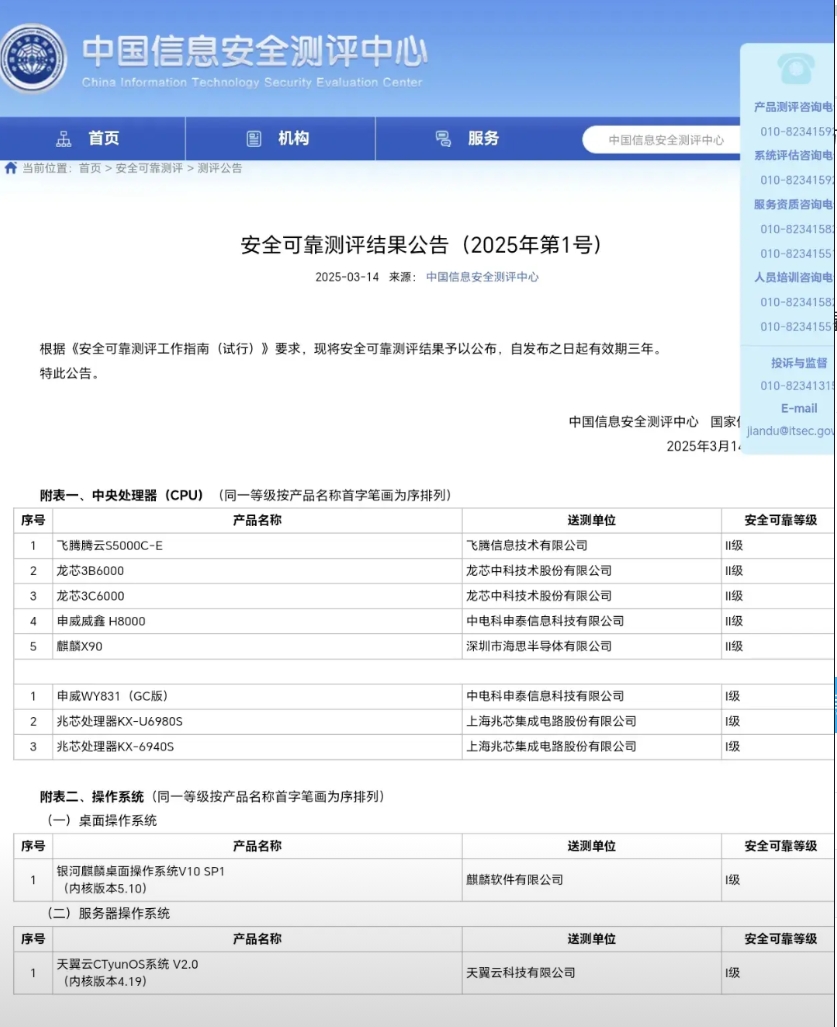The image size is (837, 1027).
Task: Select the 投诉与监督 heading in the contact panel
Action: [x=799, y=363]
